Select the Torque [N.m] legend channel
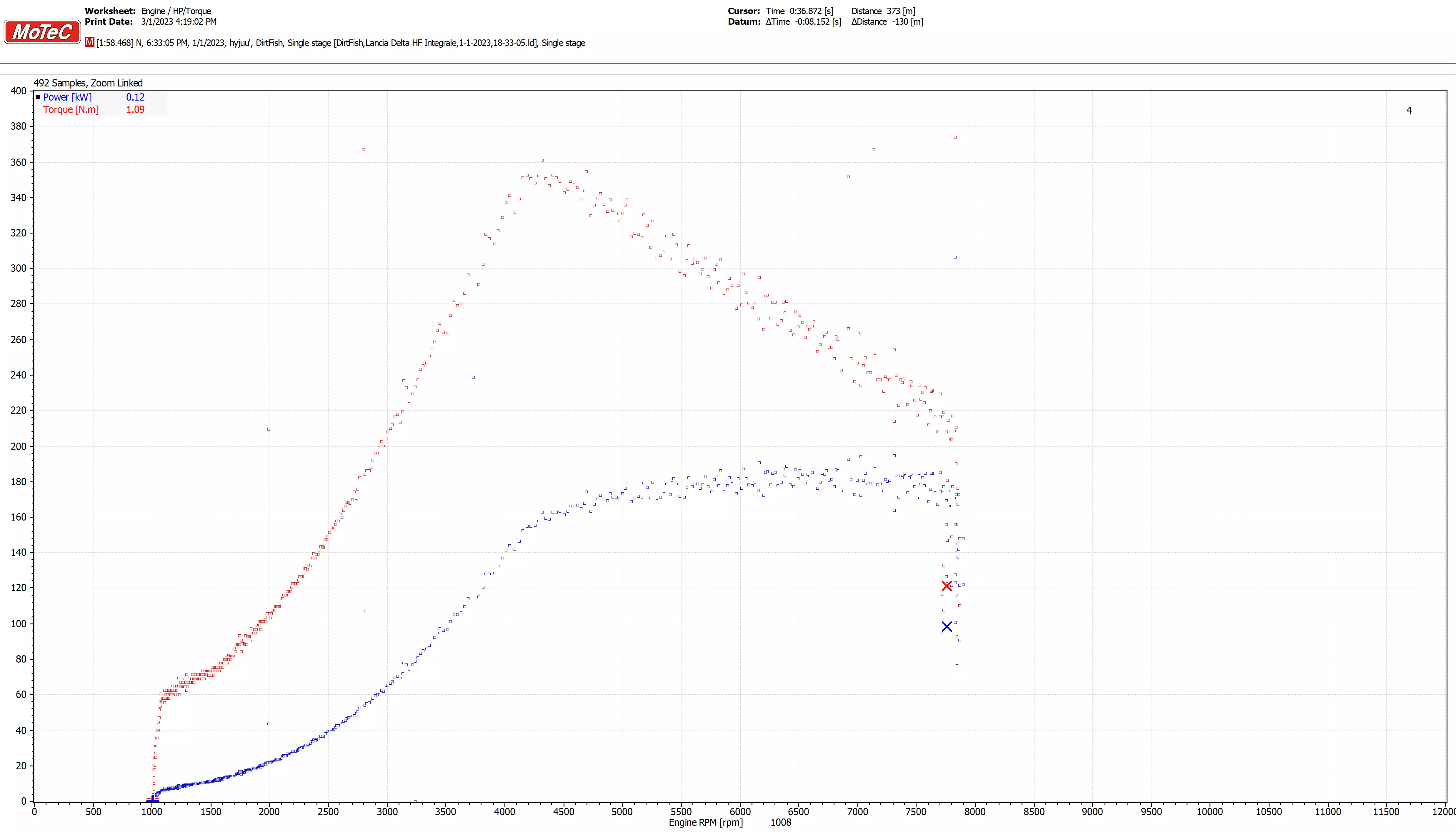Screen dimensions: 1456x832 71,110
